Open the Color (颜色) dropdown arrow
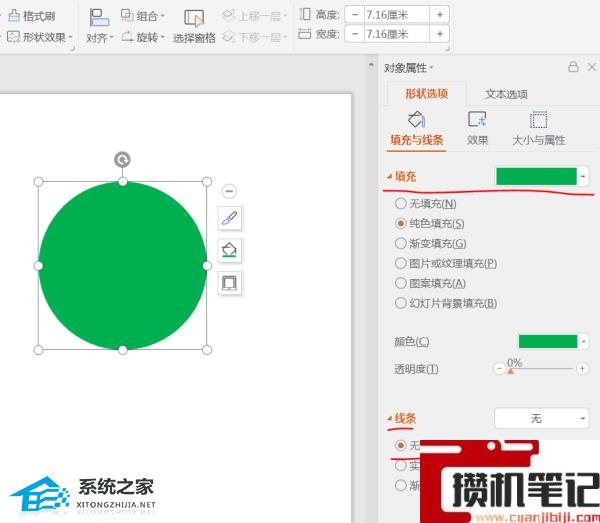Viewport: 600px width, 523px height. [x=583, y=341]
